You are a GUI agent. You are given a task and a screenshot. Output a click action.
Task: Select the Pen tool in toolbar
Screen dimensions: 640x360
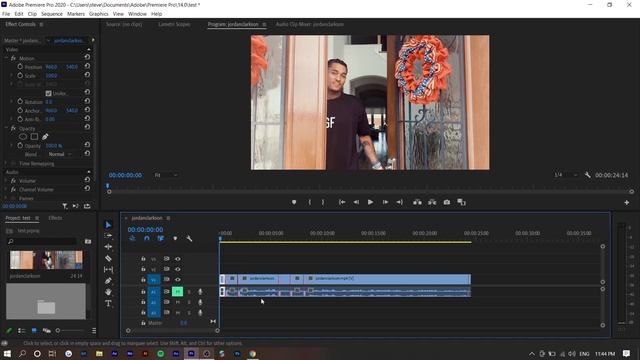click(108, 281)
